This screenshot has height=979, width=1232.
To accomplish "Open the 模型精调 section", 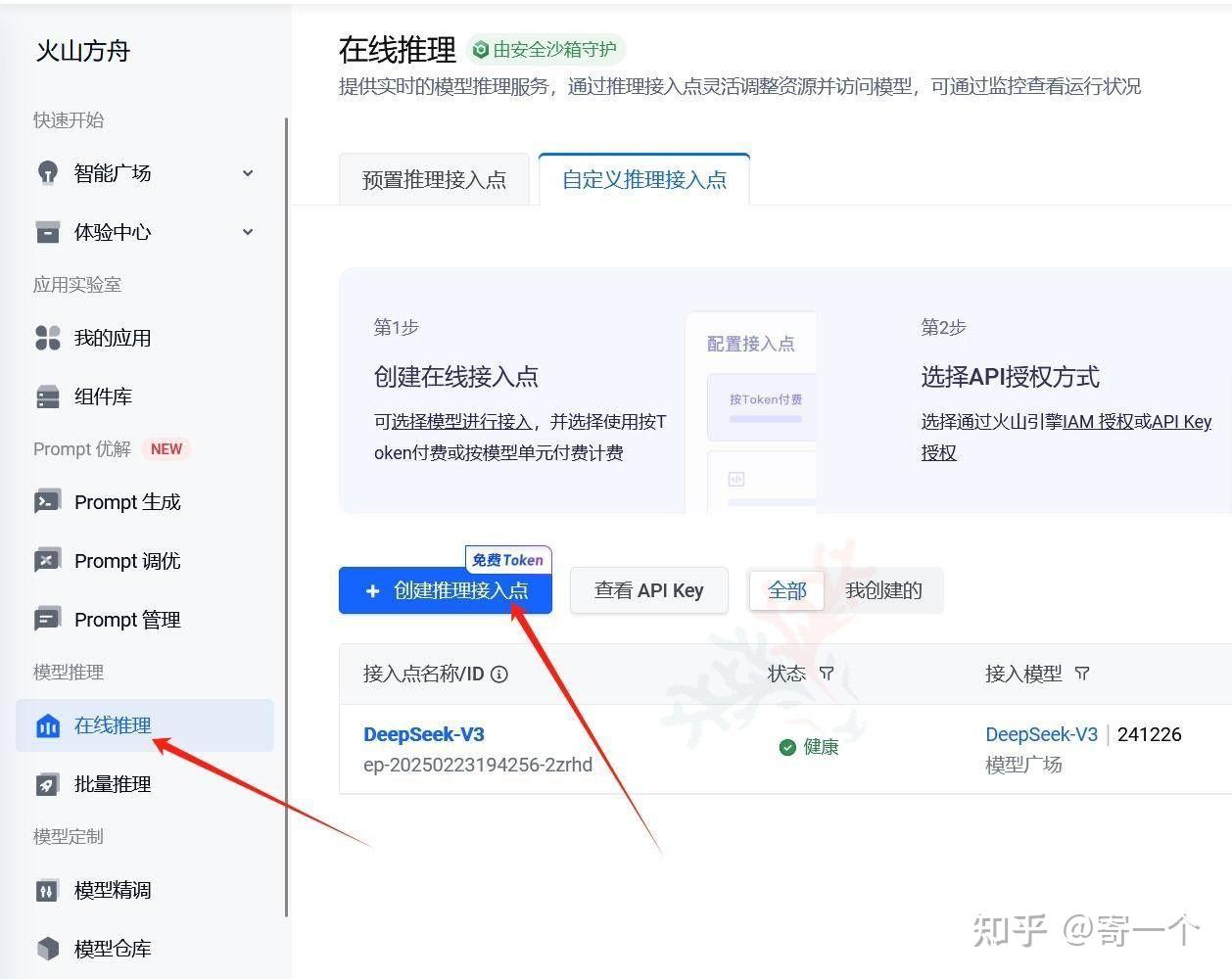I will pyautogui.click(x=111, y=890).
